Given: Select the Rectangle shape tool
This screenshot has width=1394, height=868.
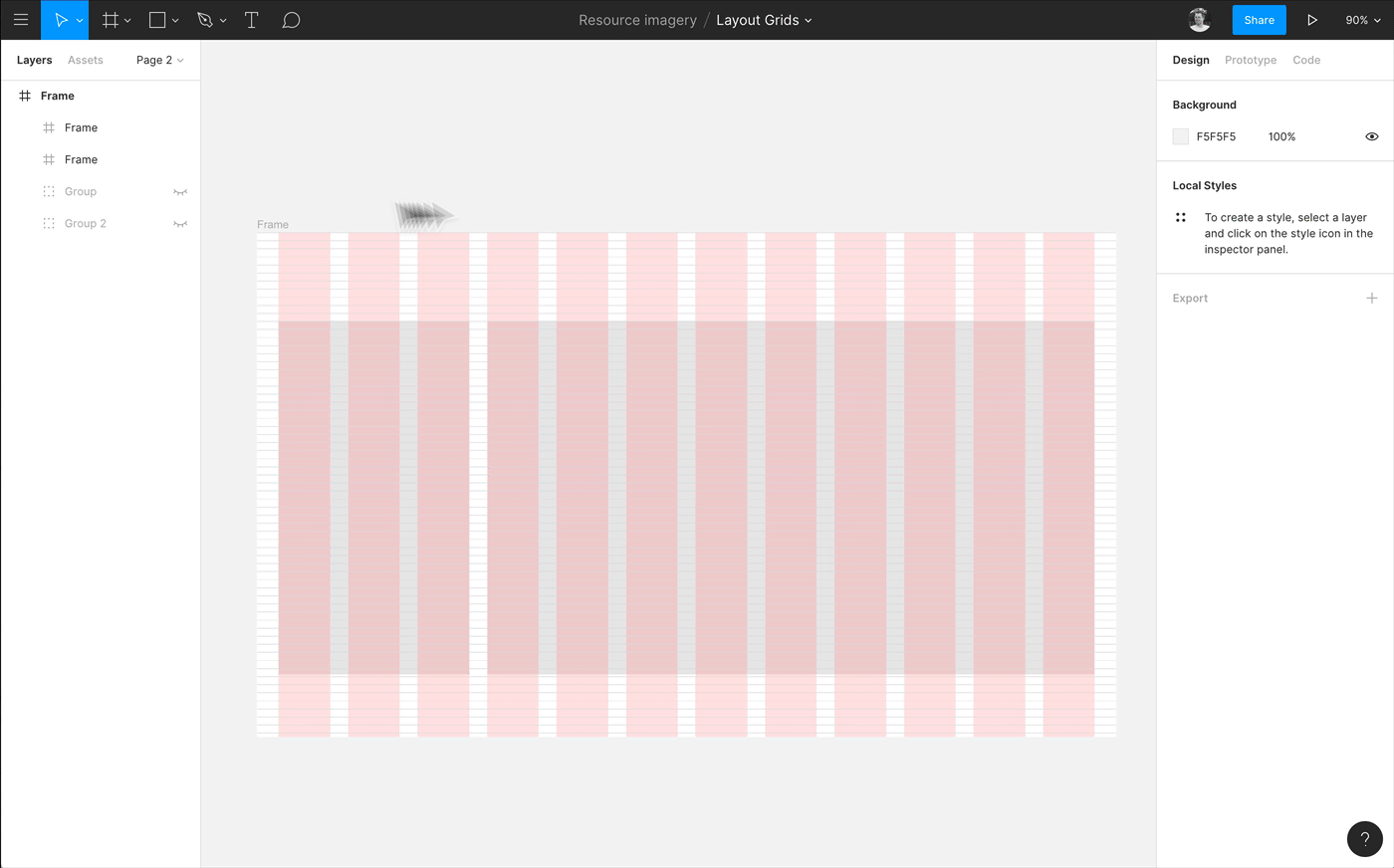Looking at the screenshot, I should pos(157,20).
